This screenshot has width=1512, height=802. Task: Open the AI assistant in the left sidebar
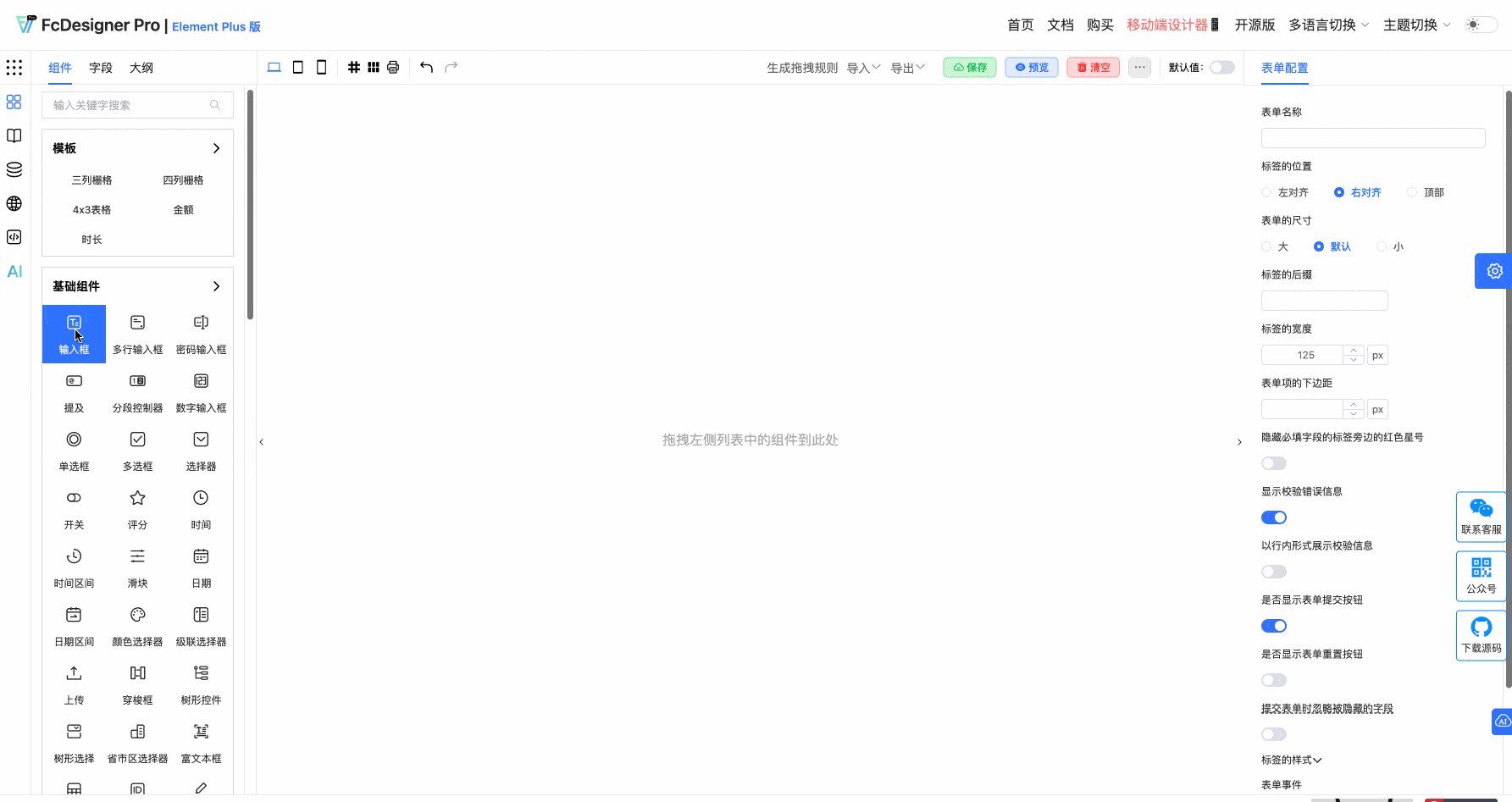click(14, 272)
